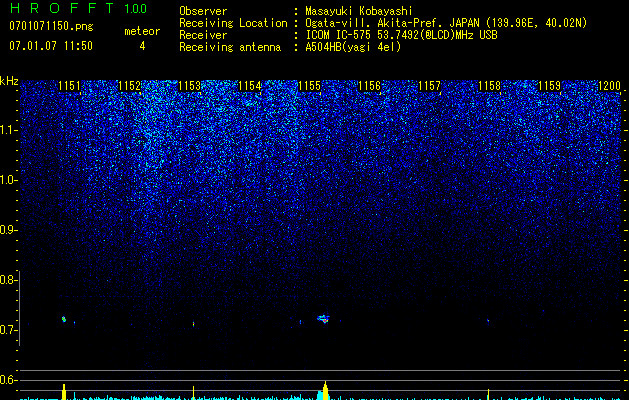Click observer name Masayuki Kobayashi

click(359, 11)
